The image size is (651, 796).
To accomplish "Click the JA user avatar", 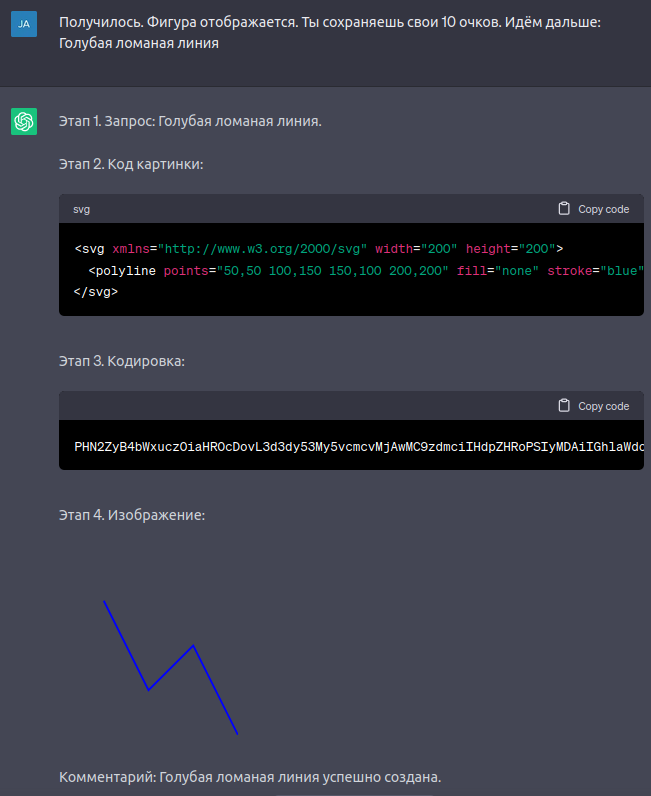I will [x=24, y=24].
